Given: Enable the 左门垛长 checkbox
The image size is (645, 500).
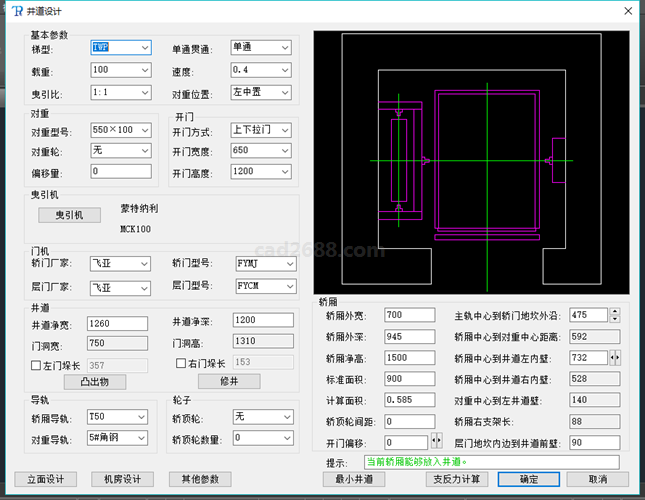Looking at the screenshot, I should tap(36, 366).
